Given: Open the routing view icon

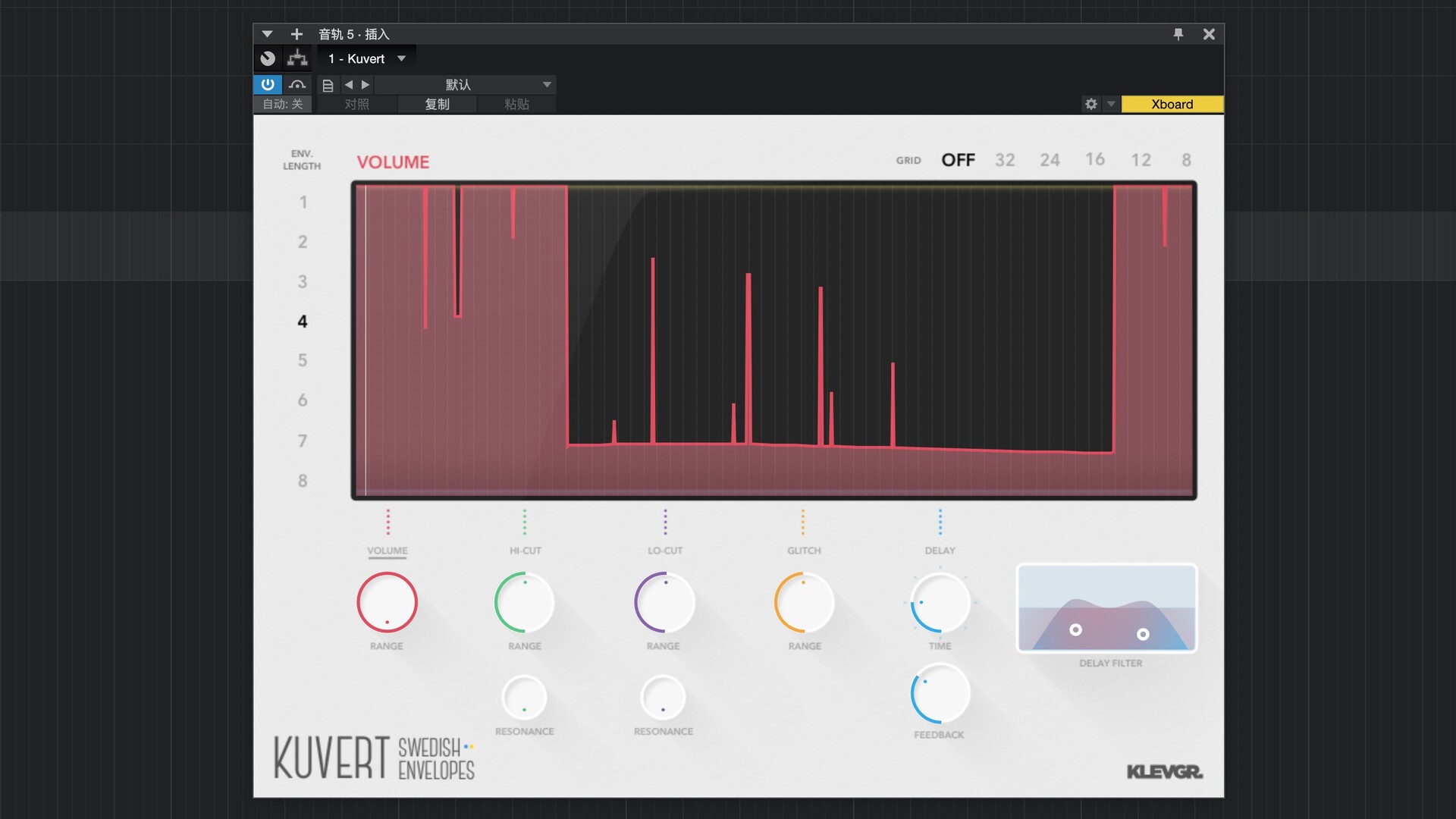Looking at the screenshot, I should tap(297, 58).
